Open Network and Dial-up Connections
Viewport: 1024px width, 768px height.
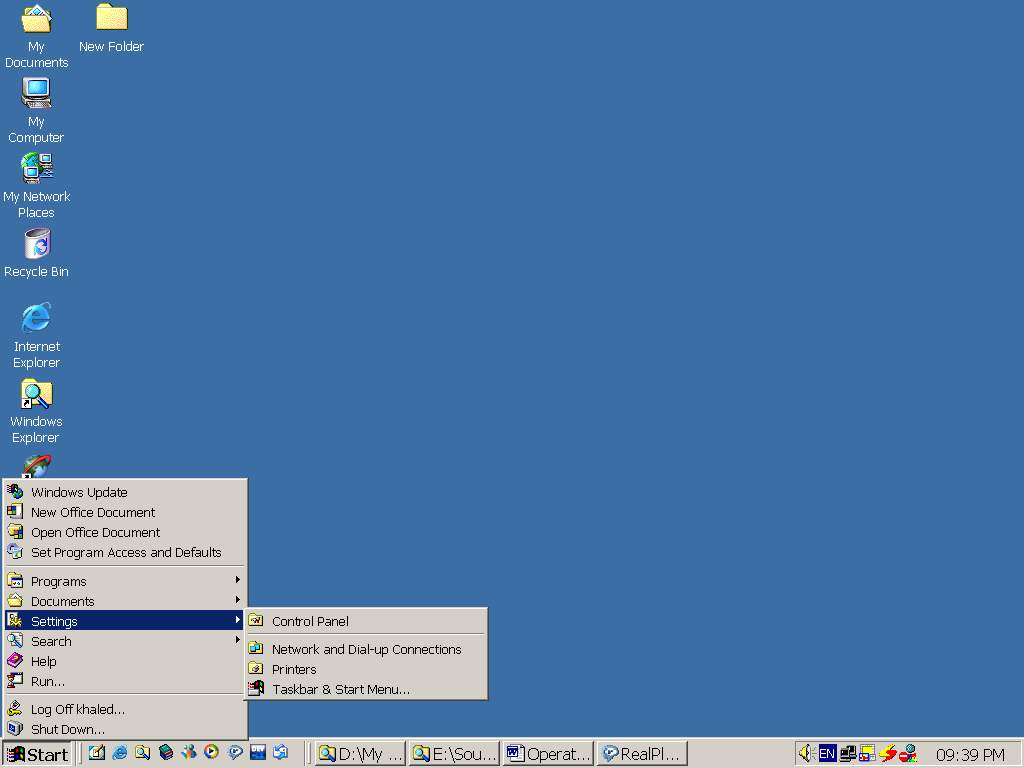tap(366, 649)
